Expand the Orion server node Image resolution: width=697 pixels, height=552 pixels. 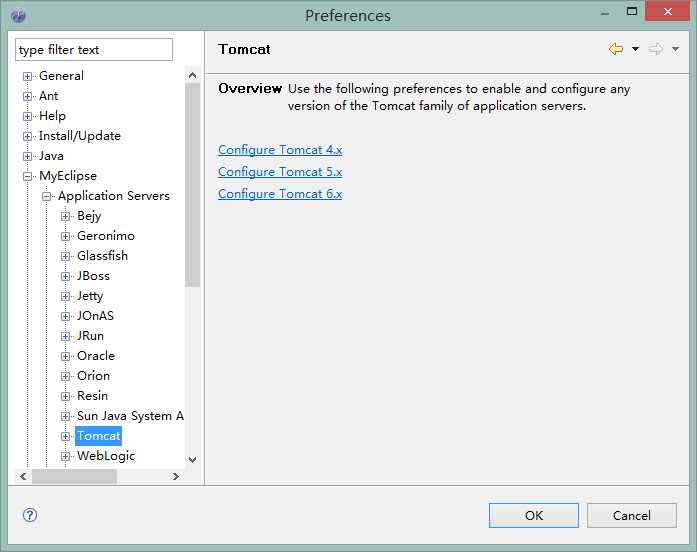[x=65, y=376]
